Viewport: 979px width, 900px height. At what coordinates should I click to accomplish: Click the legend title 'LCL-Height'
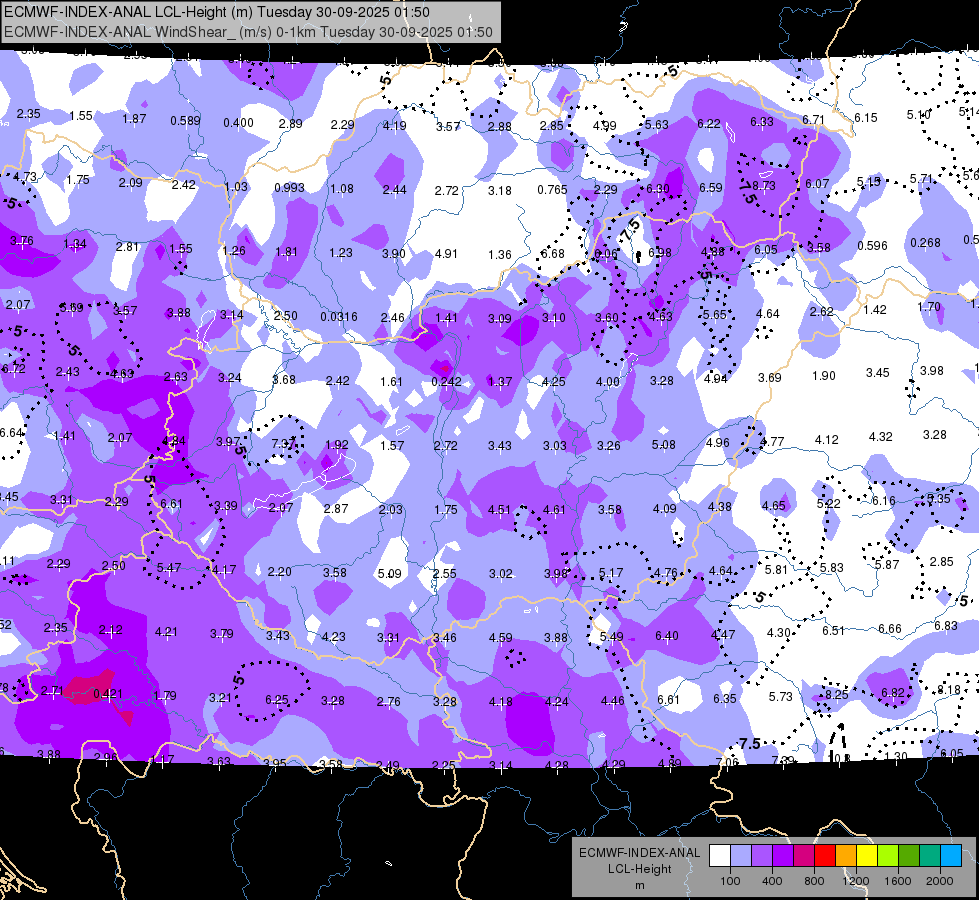coord(639,869)
